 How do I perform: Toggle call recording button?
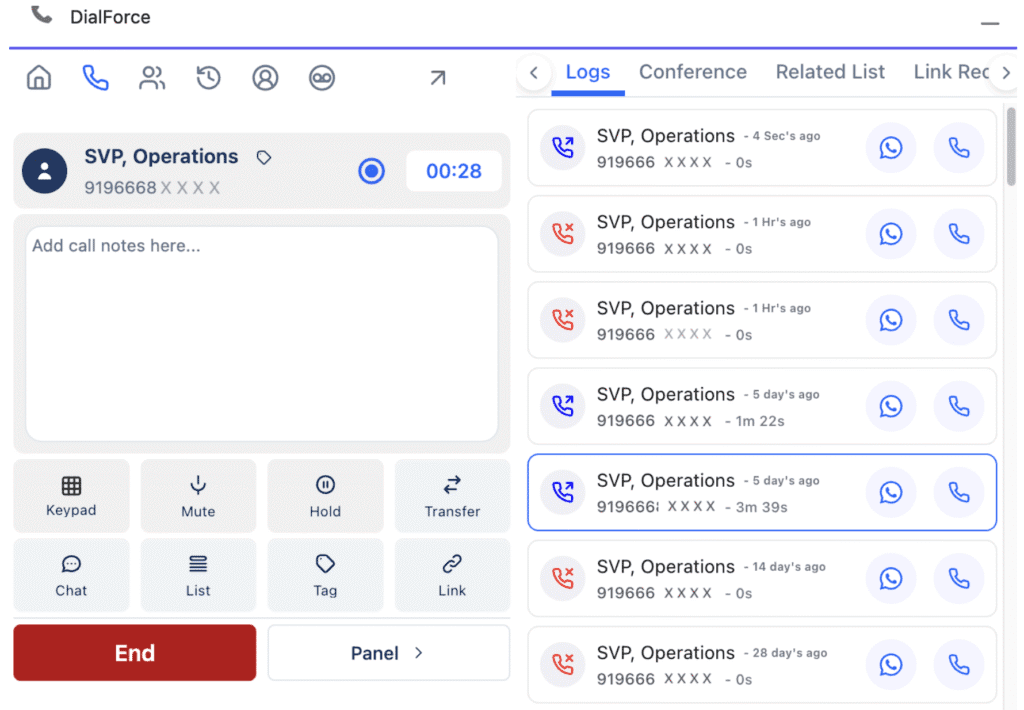371,171
